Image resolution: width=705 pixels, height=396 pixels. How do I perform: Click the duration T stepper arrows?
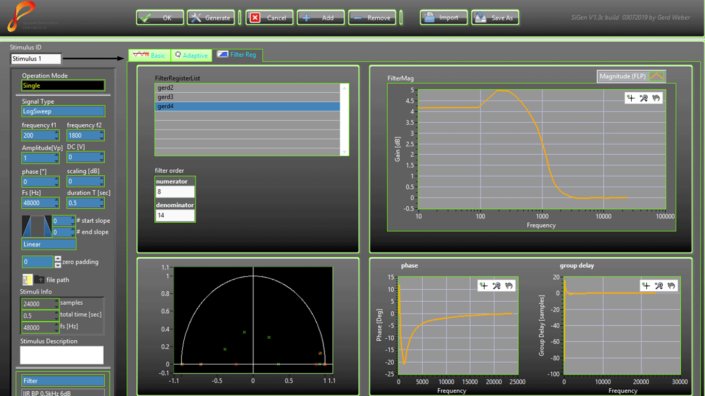pyautogui.click(x=102, y=203)
